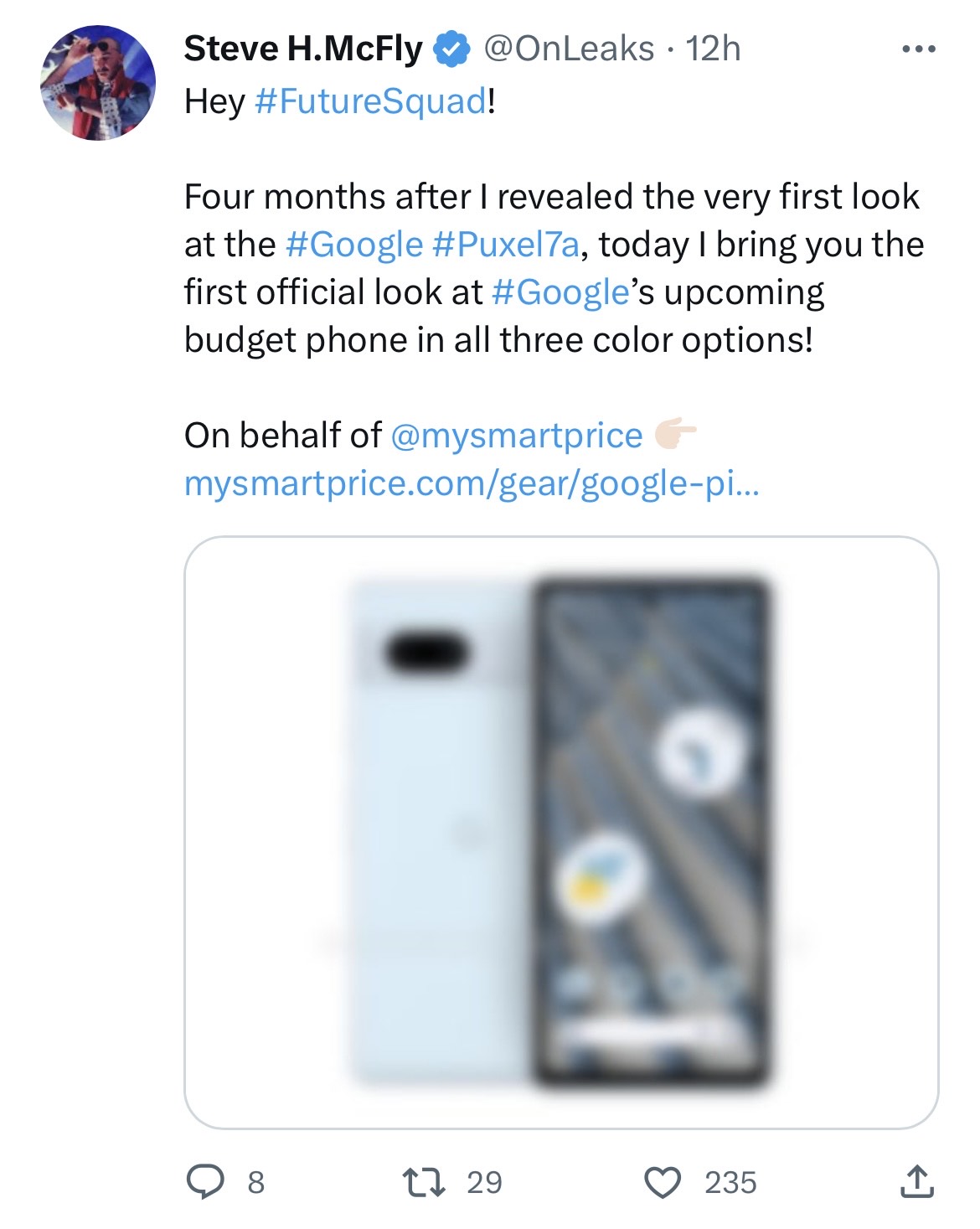Open the tweet's more options menu
This screenshot has width=980, height=1229.
[x=919, y=49]
